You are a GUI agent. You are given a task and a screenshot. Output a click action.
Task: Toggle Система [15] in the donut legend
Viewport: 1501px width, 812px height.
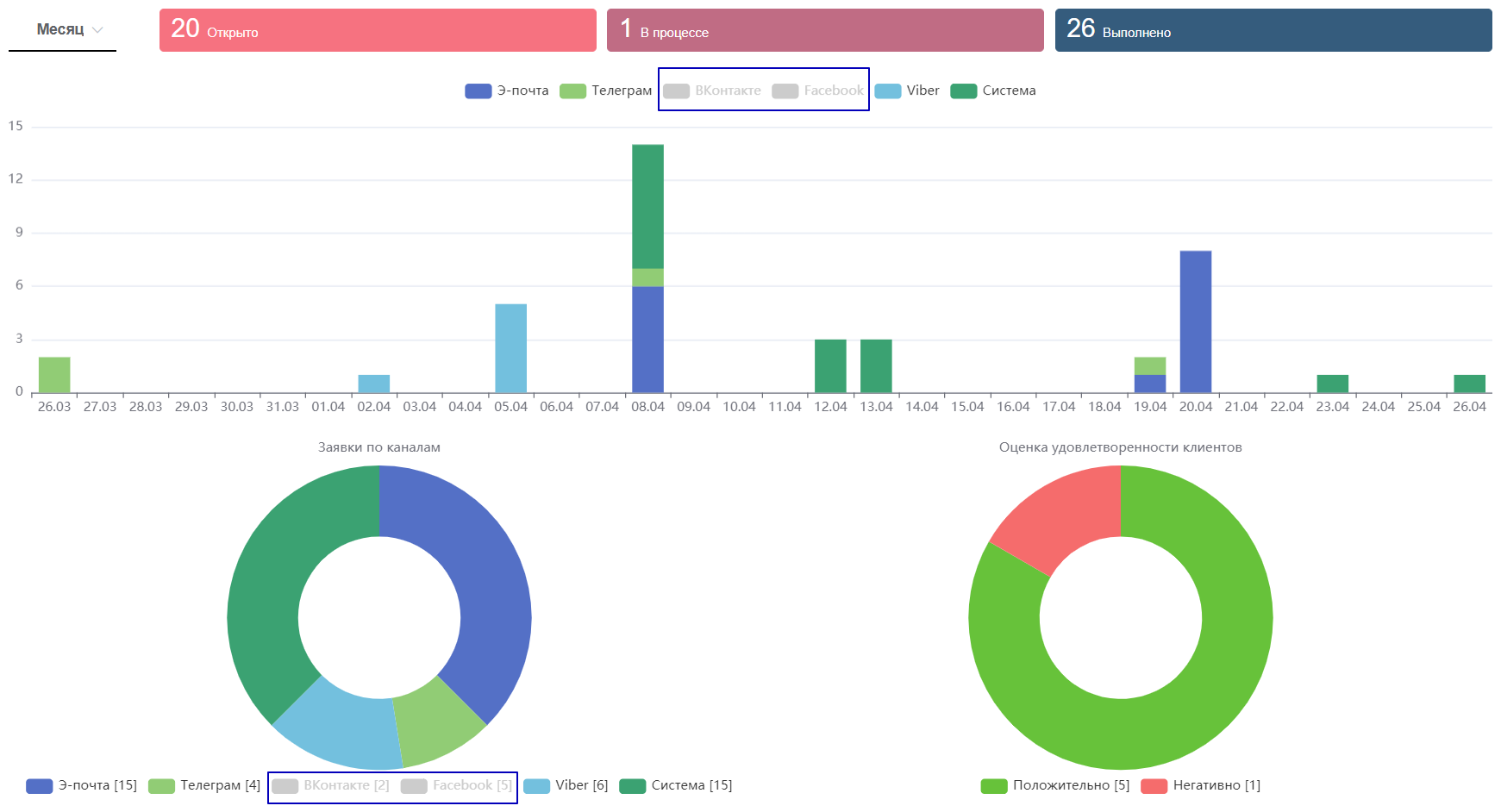(676, 785)
